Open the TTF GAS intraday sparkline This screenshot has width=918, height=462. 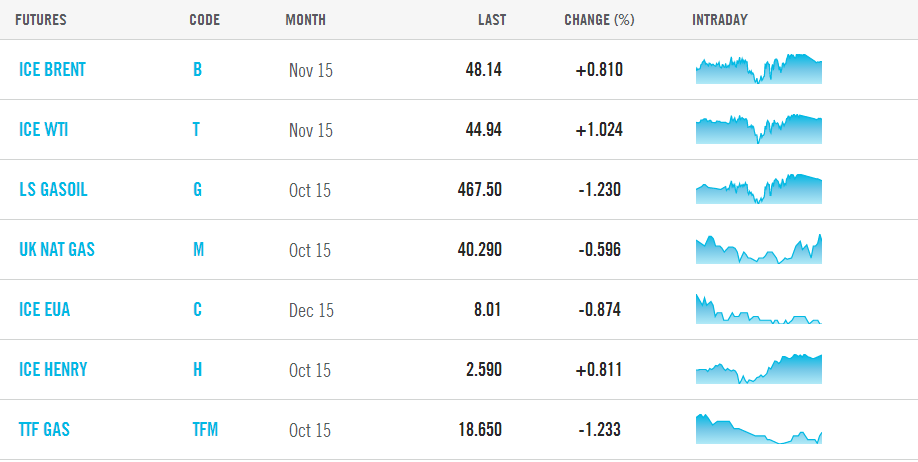pyautogui.click(x=758, y=429)
